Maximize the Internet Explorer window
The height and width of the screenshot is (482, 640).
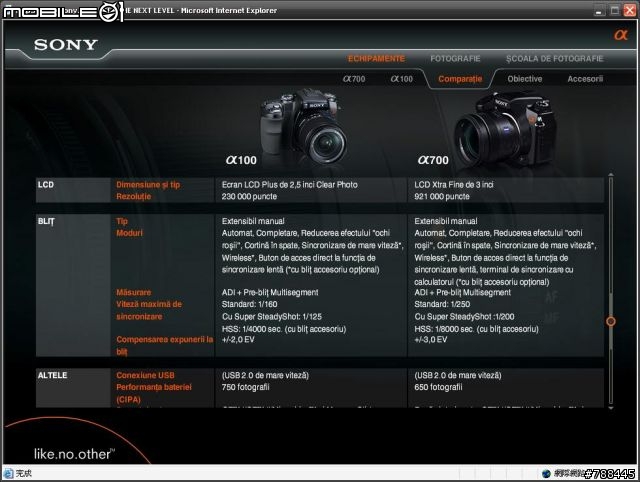coord(614,11)
